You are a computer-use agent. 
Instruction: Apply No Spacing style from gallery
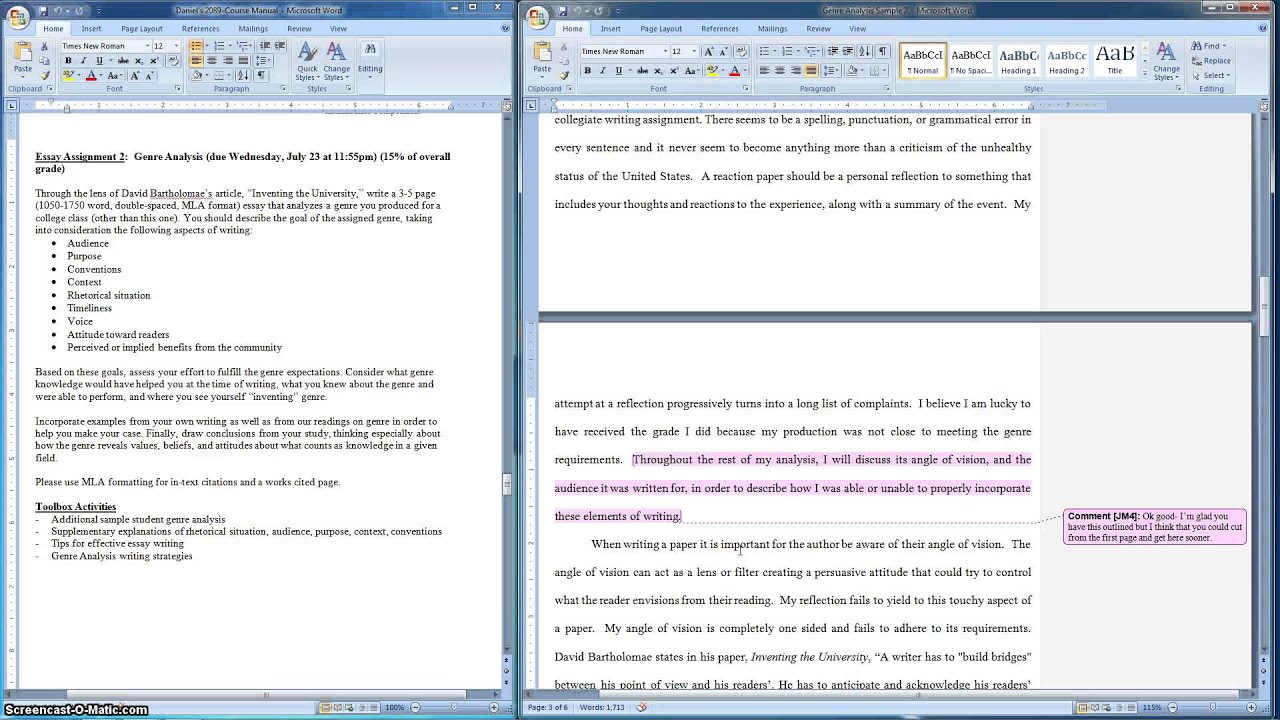pos(970,61)
